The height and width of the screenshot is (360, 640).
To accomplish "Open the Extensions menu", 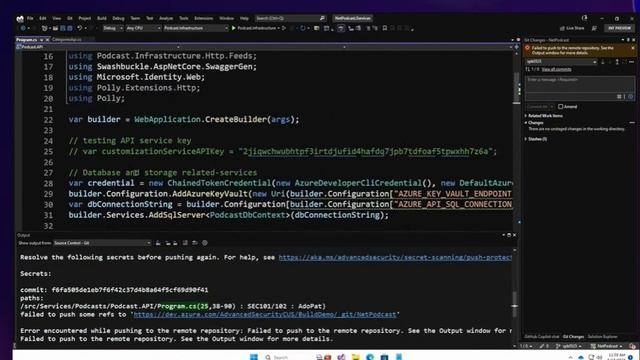I will 204,18.
